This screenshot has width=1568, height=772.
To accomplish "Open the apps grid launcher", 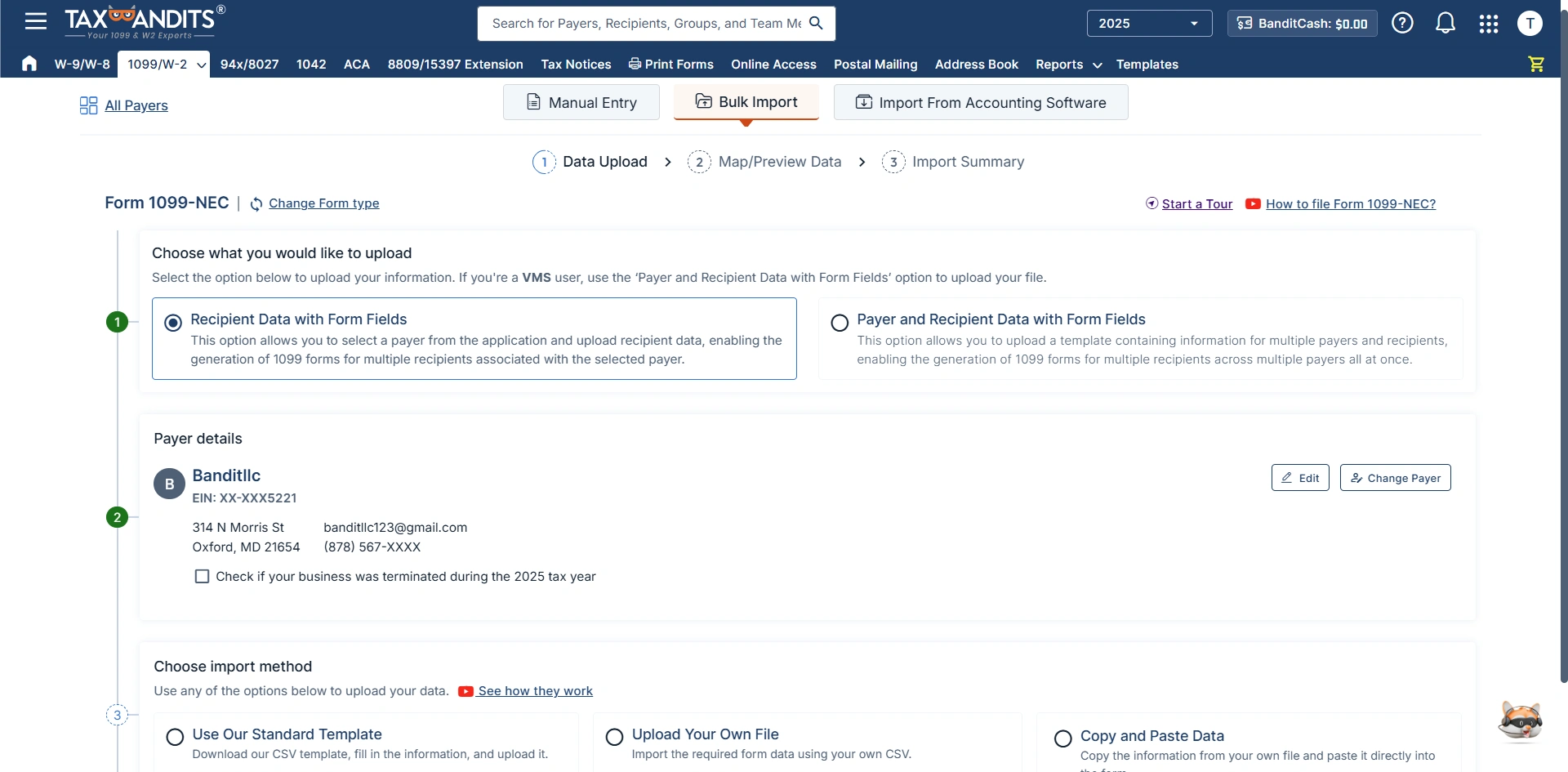I will (1488, 24).
